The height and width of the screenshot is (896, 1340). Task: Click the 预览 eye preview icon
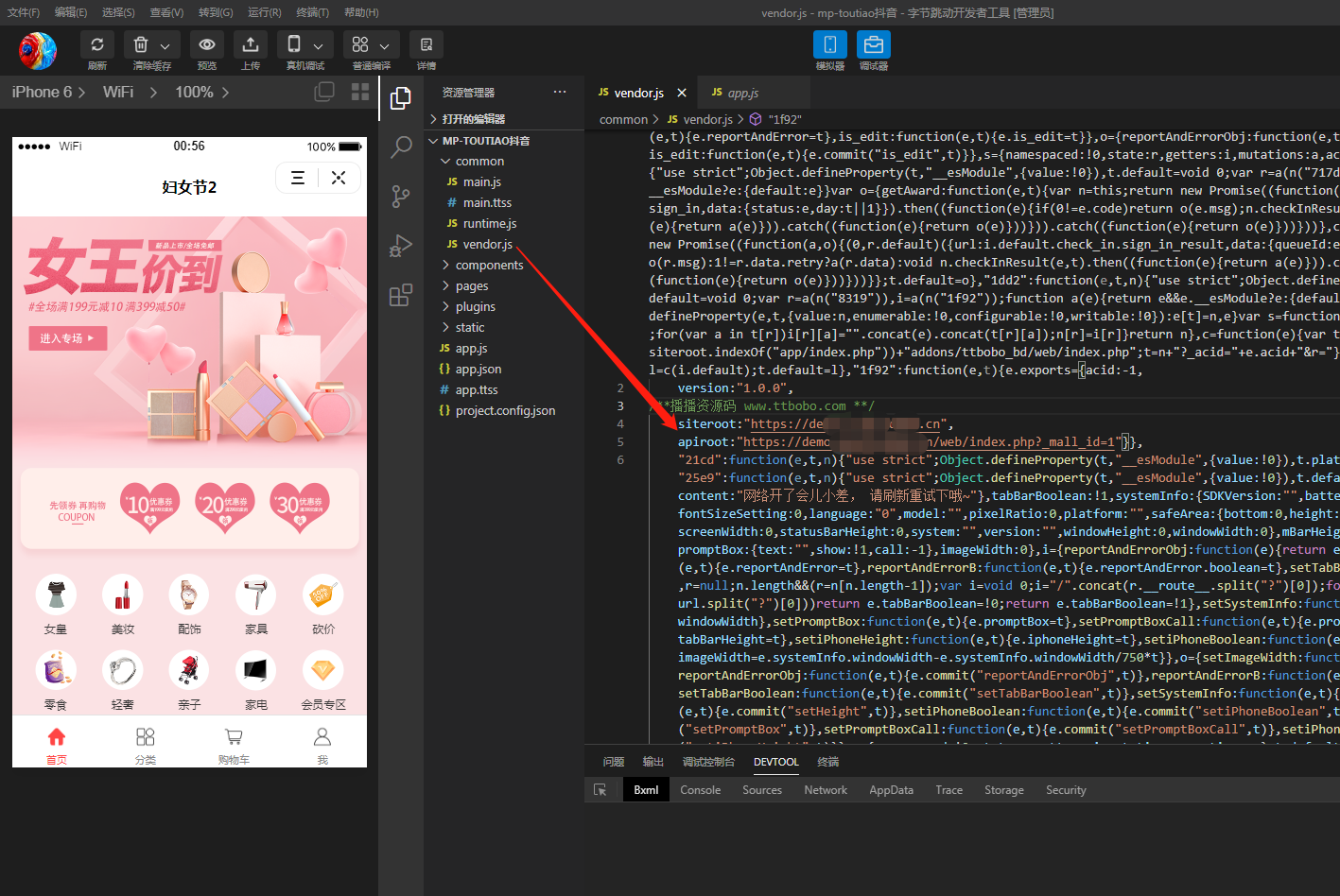click(207, 44)
